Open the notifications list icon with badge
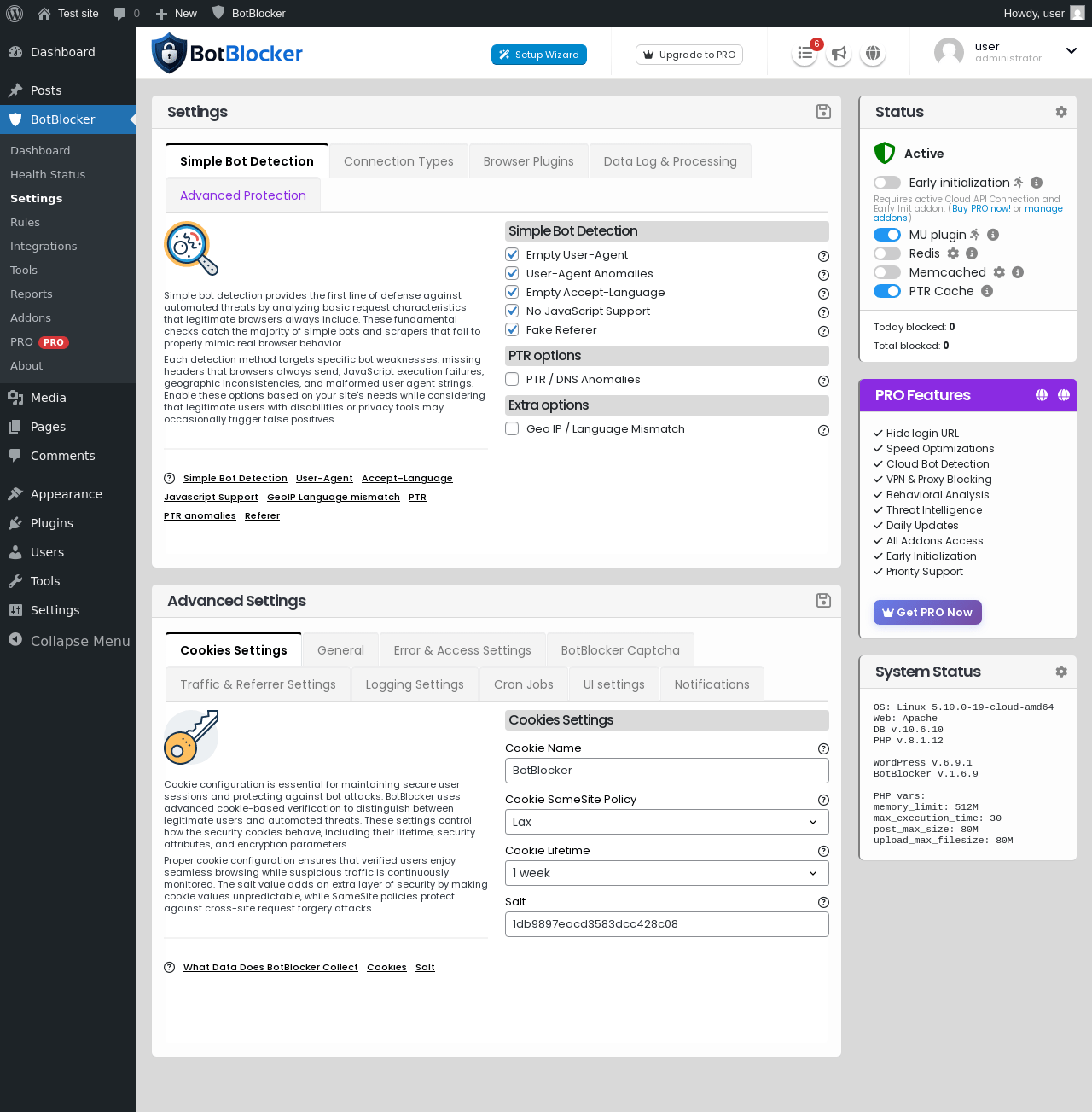This screenshot has width=1092, height=1112. coord(804,54)
